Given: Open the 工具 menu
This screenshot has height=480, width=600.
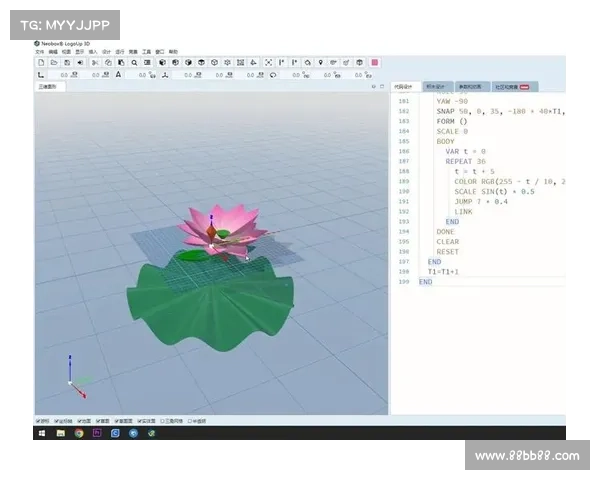Looking at the screenshot, I should (x=147, y=52).
